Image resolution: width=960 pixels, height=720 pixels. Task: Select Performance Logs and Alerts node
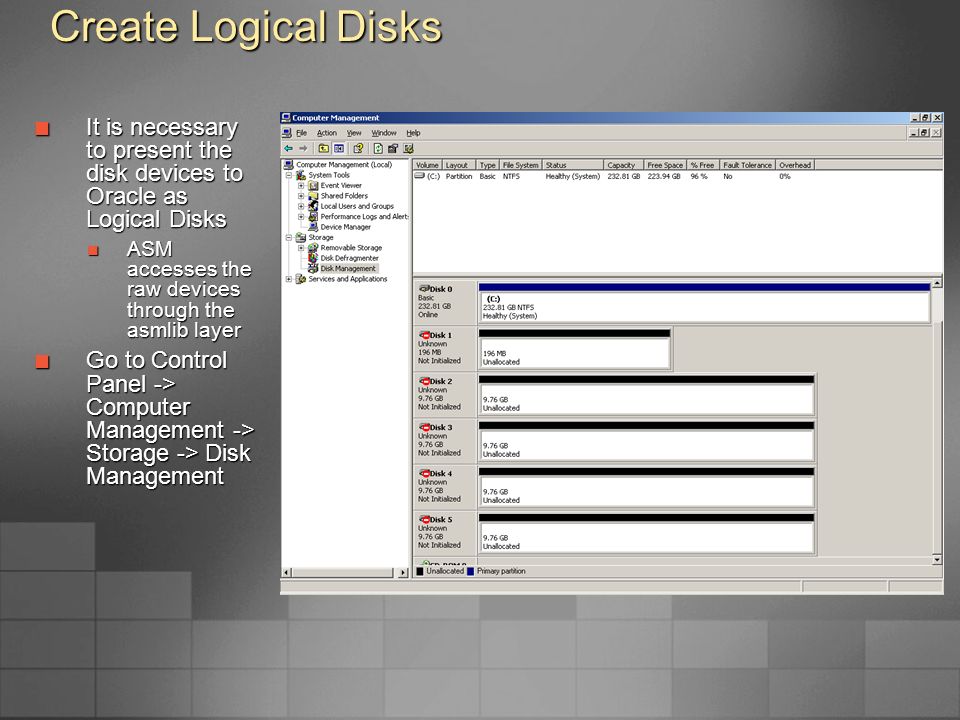click(364, 217)
